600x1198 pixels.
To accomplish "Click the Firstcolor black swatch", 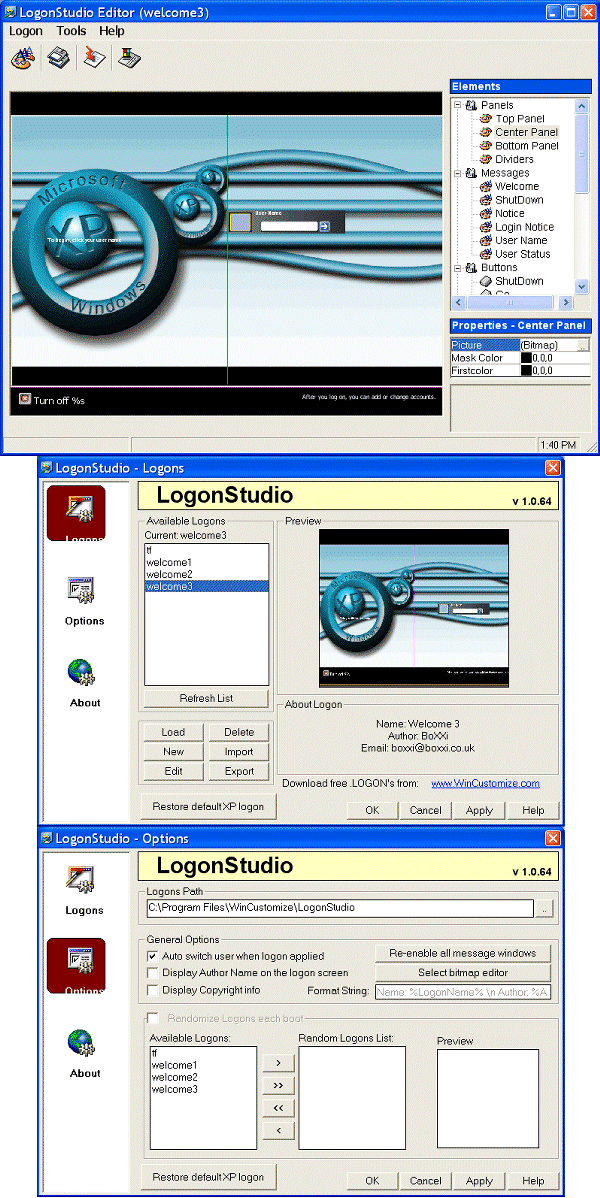I will tap(526, 371).
